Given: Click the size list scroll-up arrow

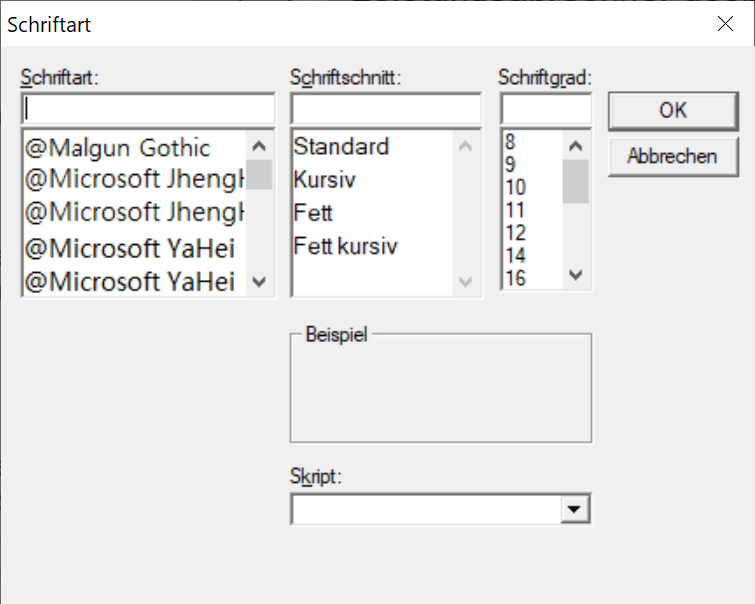Looking at the screenshot, I should click(575, 145).
